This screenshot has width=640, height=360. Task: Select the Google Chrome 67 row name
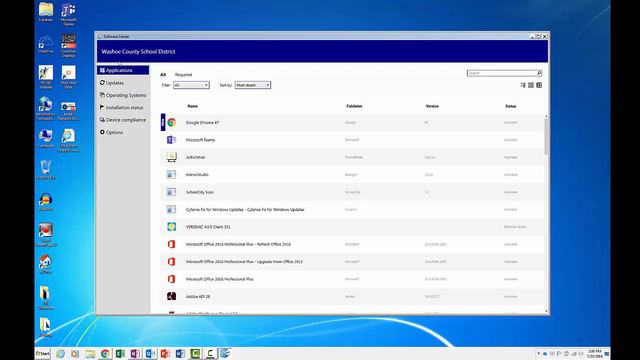tap(202, 122)
